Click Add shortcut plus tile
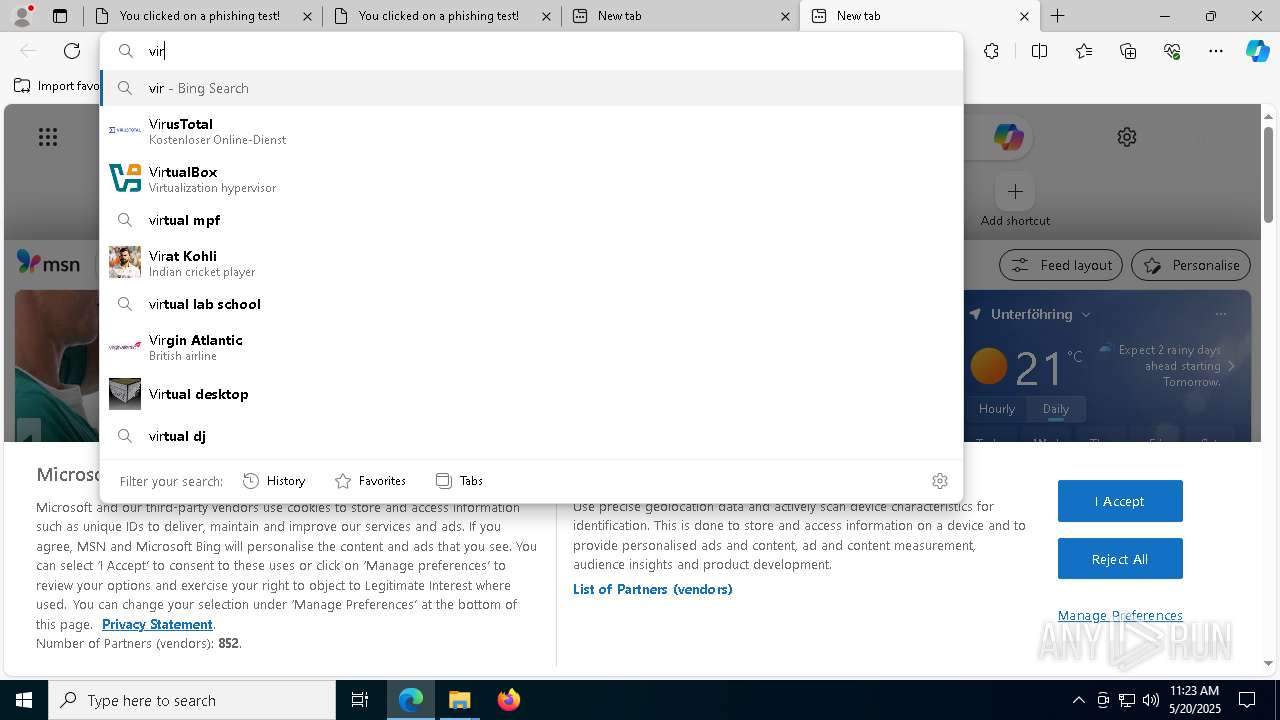Viewport: 1280px width, 720px height. coord(1015,191)
